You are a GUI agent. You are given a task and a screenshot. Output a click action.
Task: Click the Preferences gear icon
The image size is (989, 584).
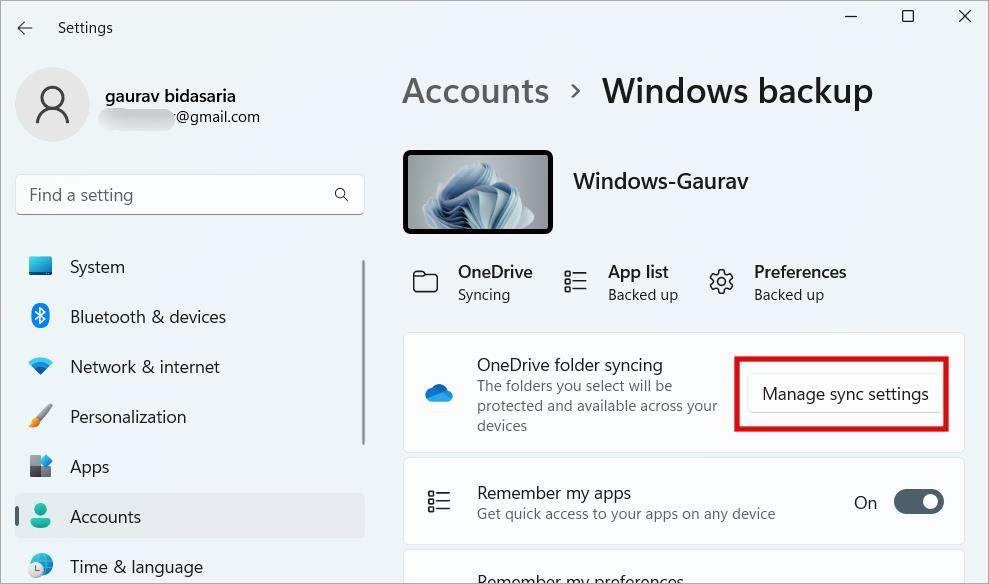pyautogui.click(x=721, y=282)
